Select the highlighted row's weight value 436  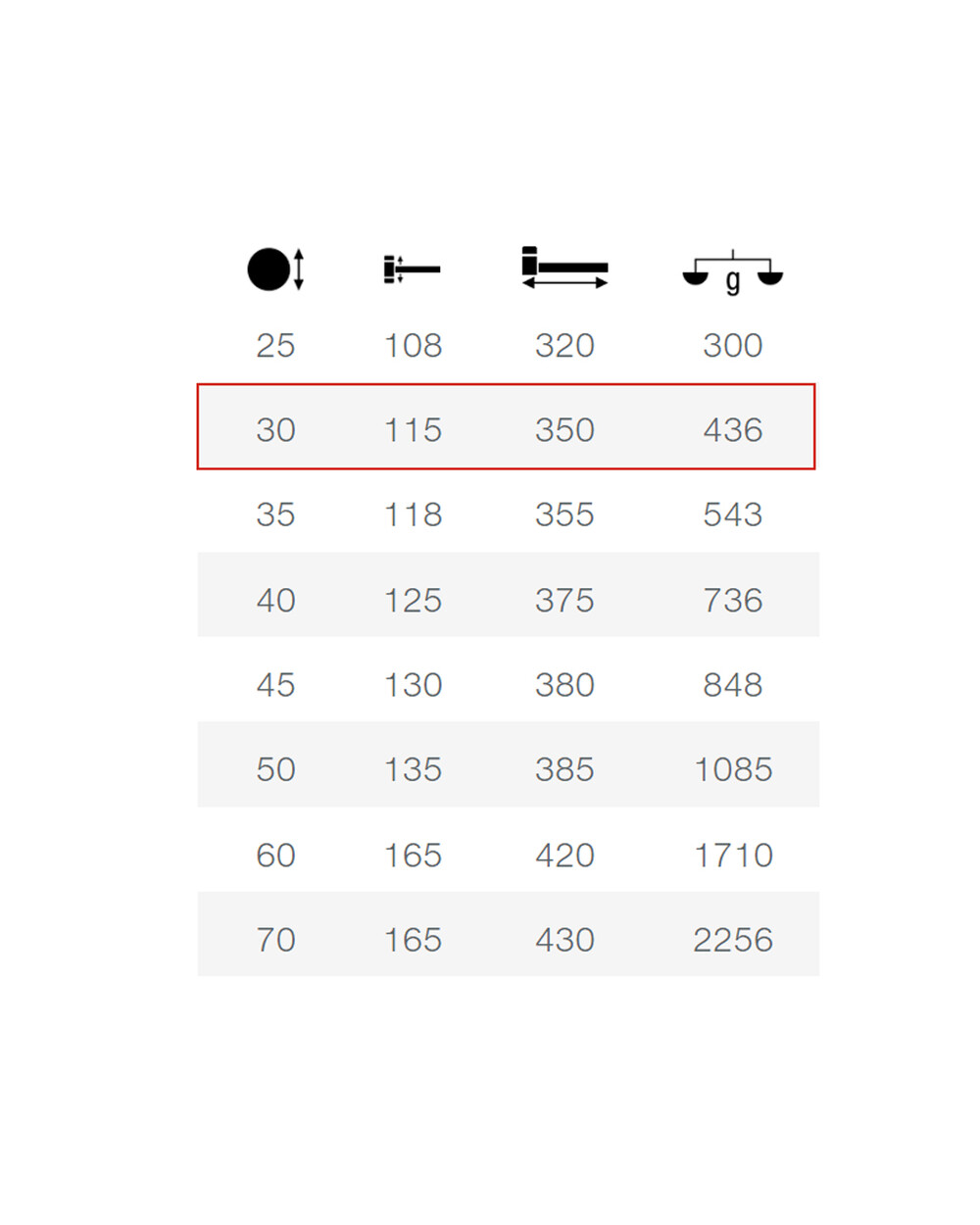tap(732, 430)
